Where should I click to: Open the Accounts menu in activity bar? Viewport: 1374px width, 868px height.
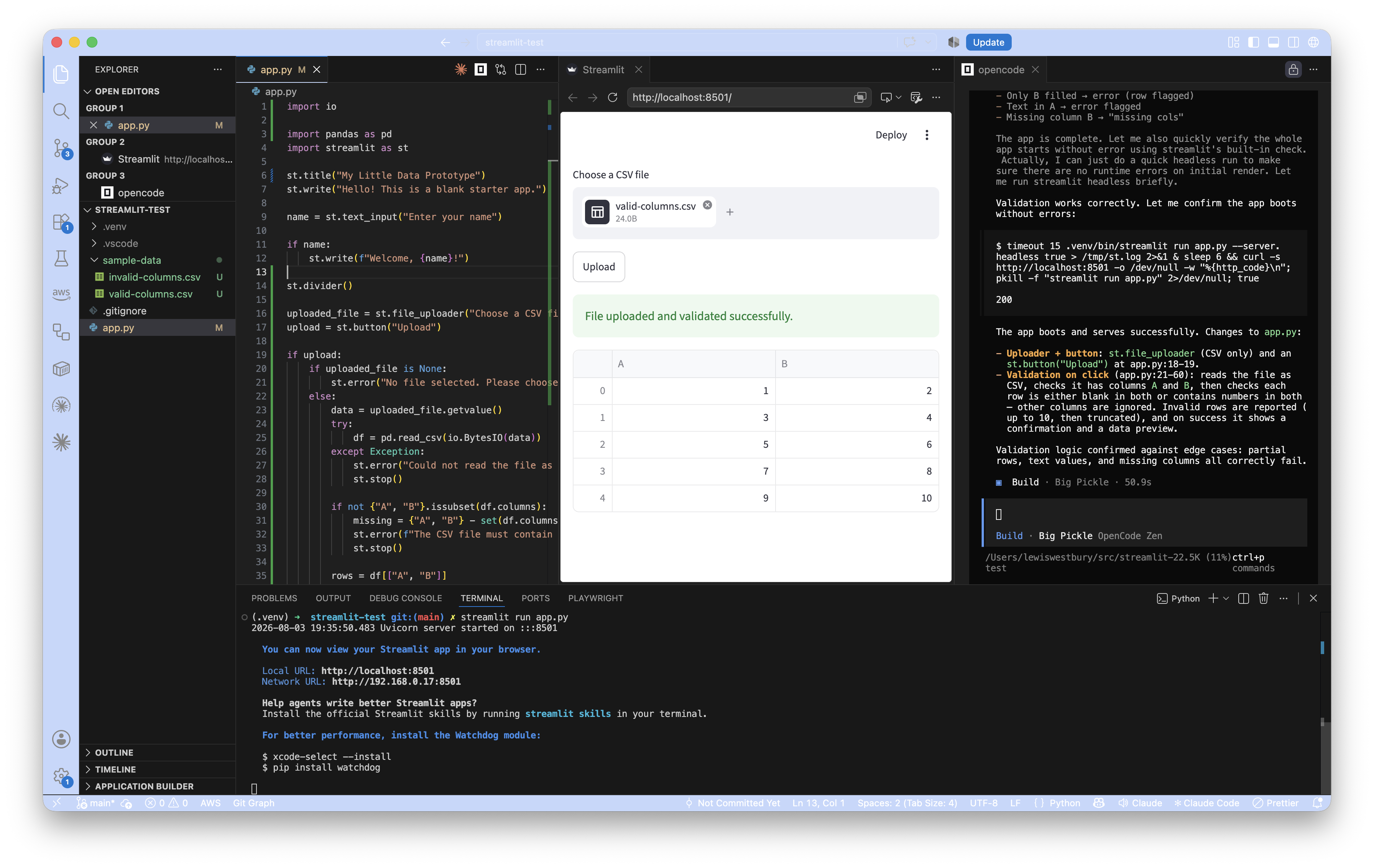coord(61,739)
